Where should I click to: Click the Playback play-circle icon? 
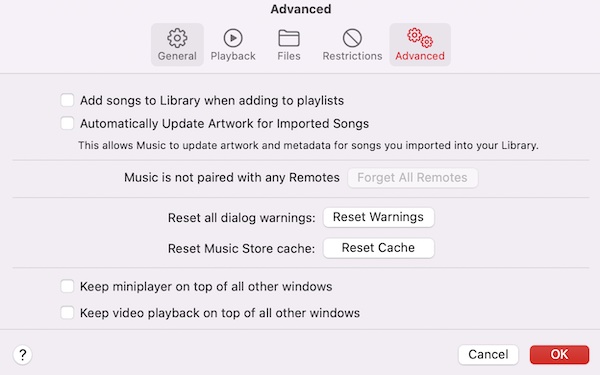pos(233,38)
